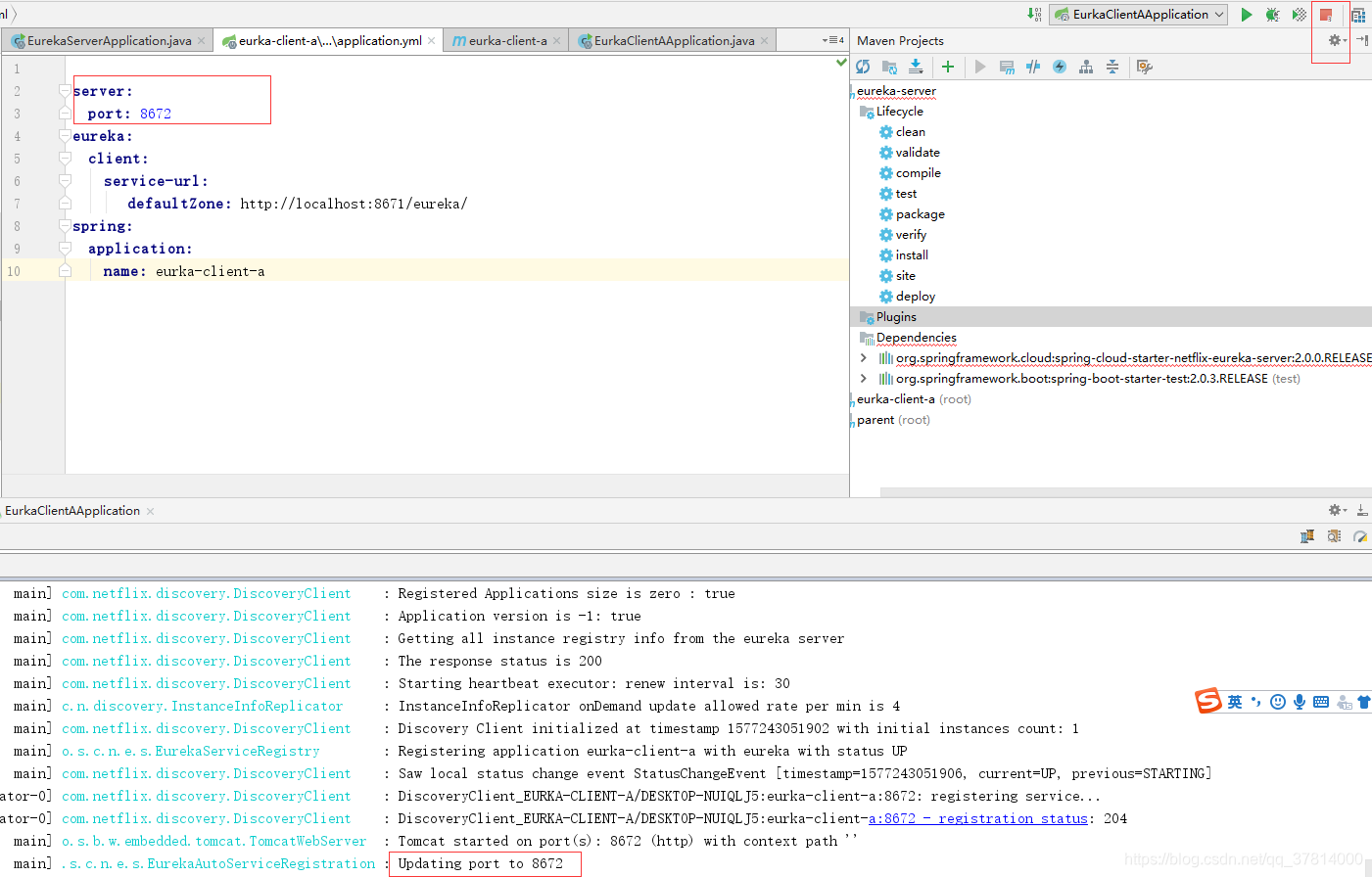Stop the running application (red square)
Image resolution: width=1372 pixels, height=877 pixels.
coord(1326,15)
